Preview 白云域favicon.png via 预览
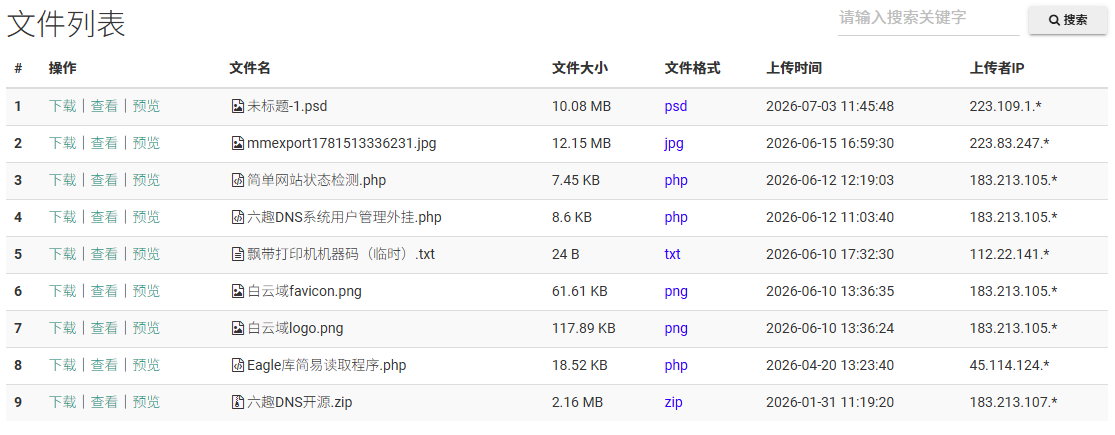 pyautogui.click(x=146, y=291)
